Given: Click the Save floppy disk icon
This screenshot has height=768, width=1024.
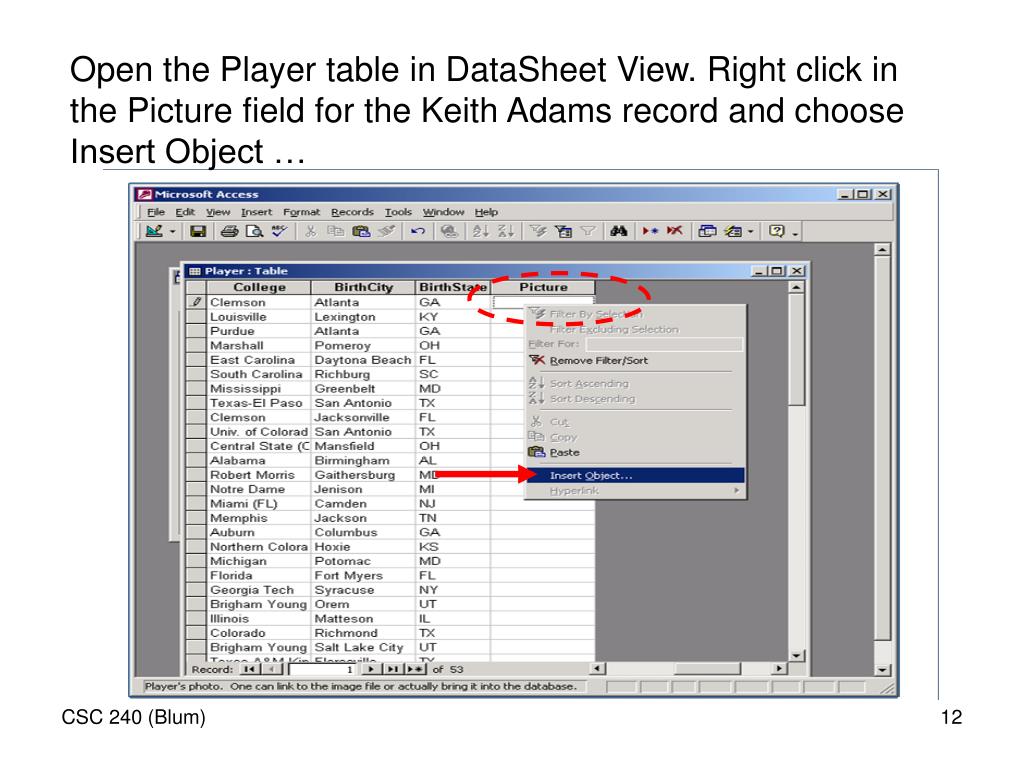Looking at the screenshot, I should click(198, 231).
